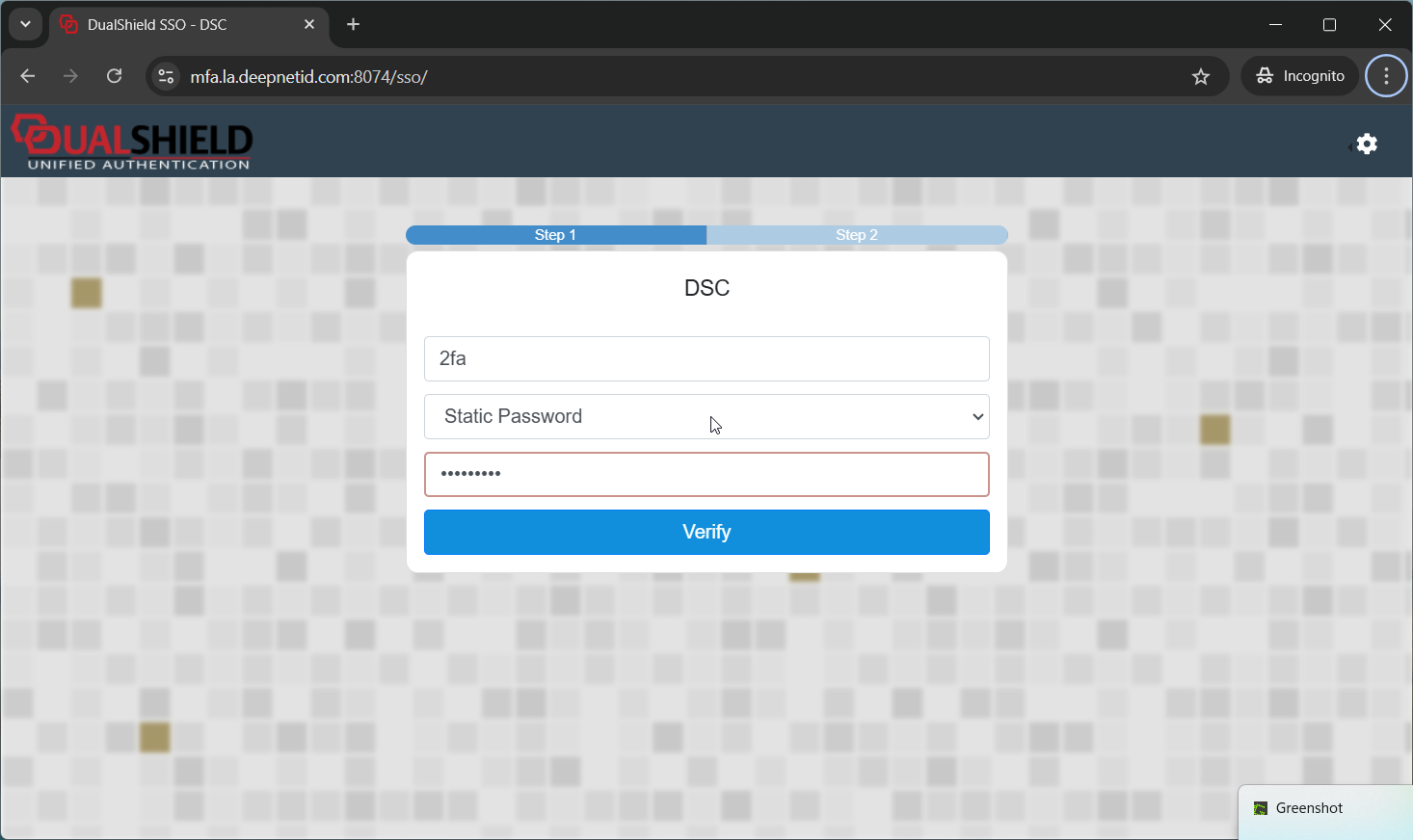This screenshot has height=840, width=1413.
Task: Click the address bar URL
Action: [308, 77]
